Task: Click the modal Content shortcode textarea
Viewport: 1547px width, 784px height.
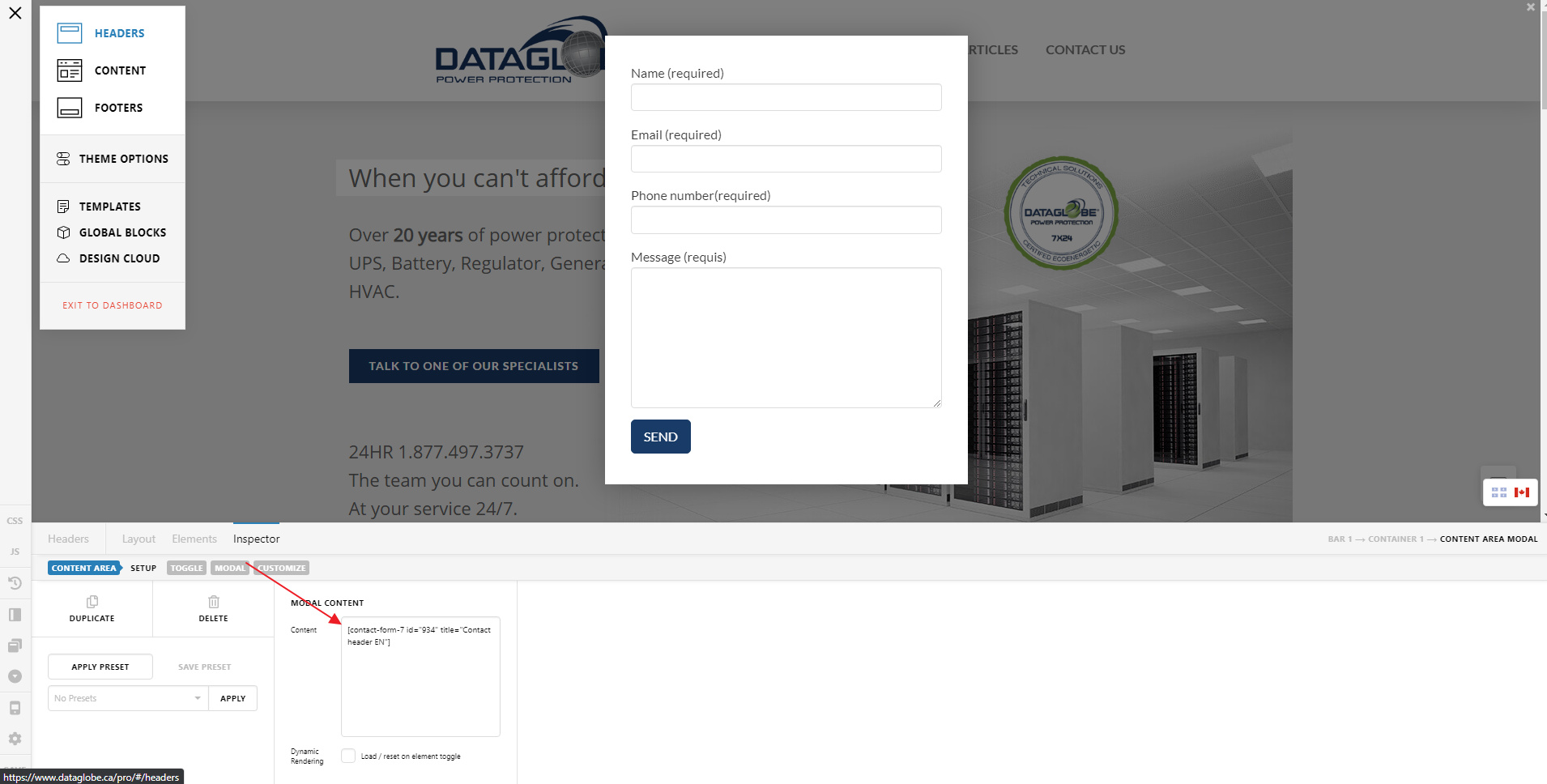Action: pyautogui.click(x=420, y=676)
